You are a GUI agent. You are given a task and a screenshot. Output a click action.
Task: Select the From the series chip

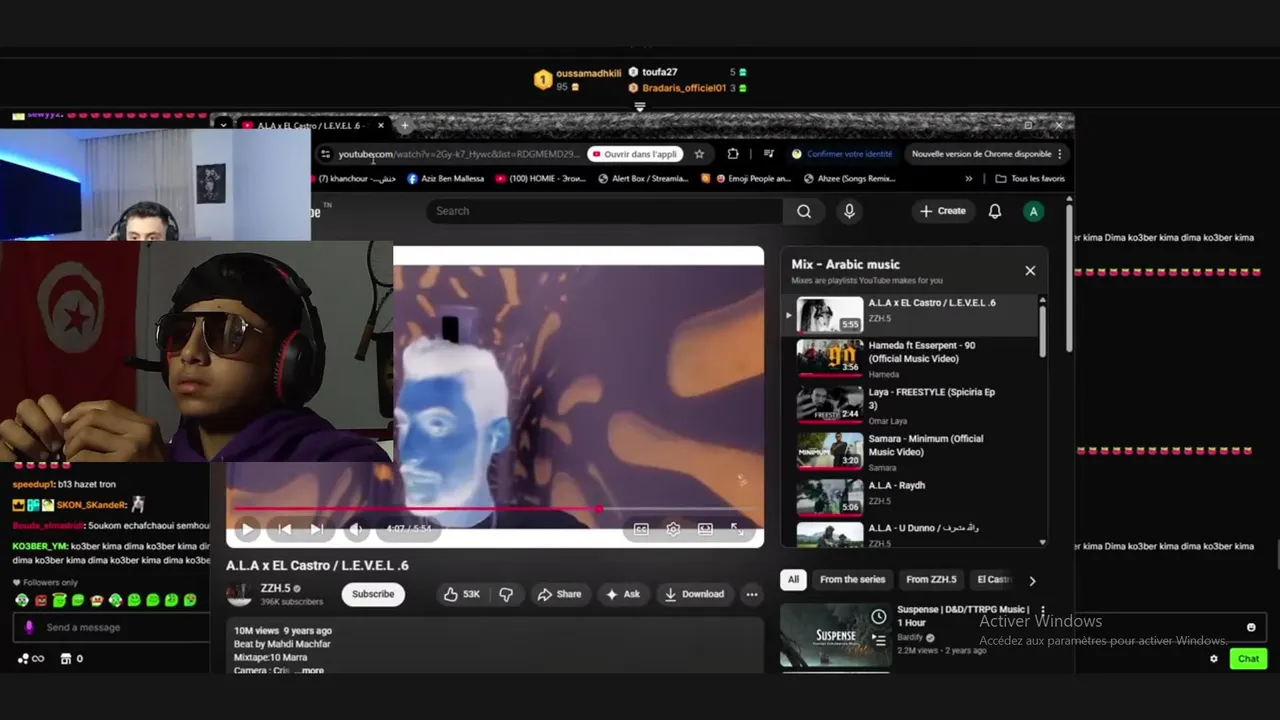(x=853, y=579)
